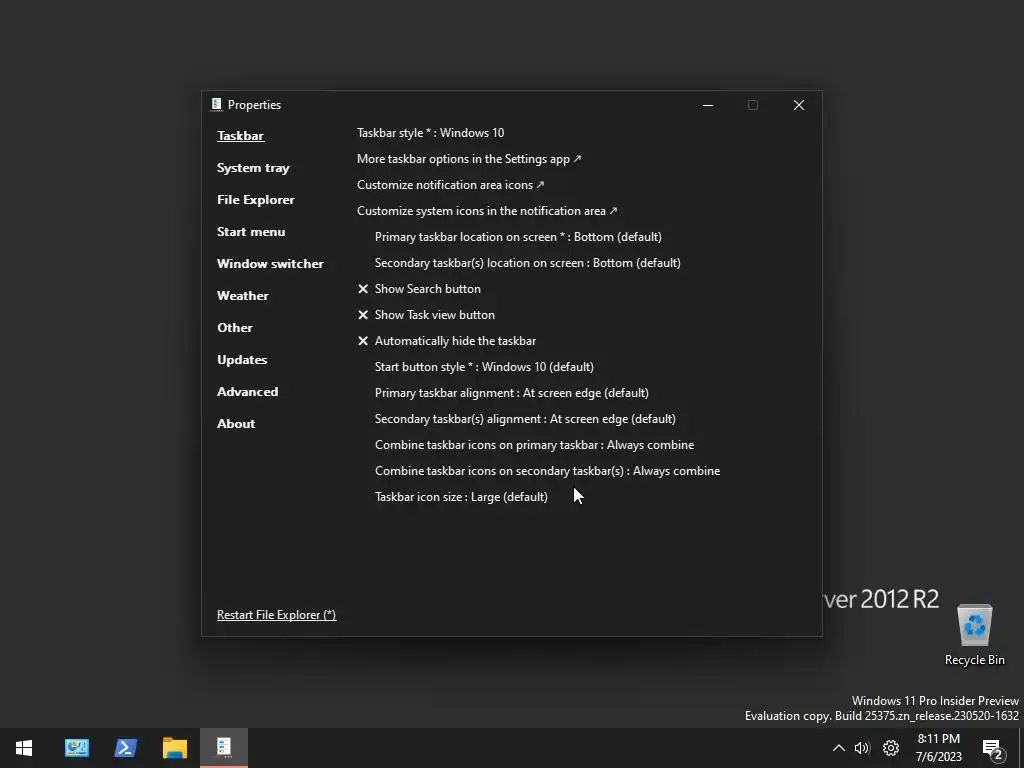The image size is (1024, 768).
Task: Open the notification center icon
Action: pyautogui.click(x=993, y=749)
